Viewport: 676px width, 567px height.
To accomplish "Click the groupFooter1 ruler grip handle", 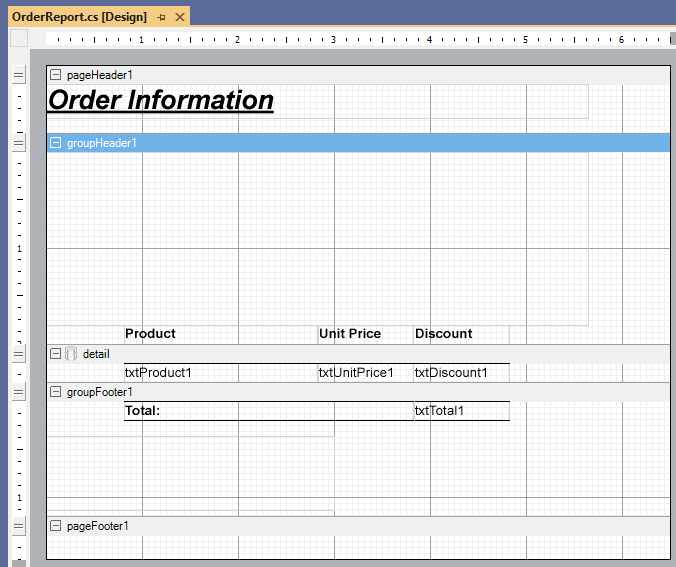I will click(18, 392).
